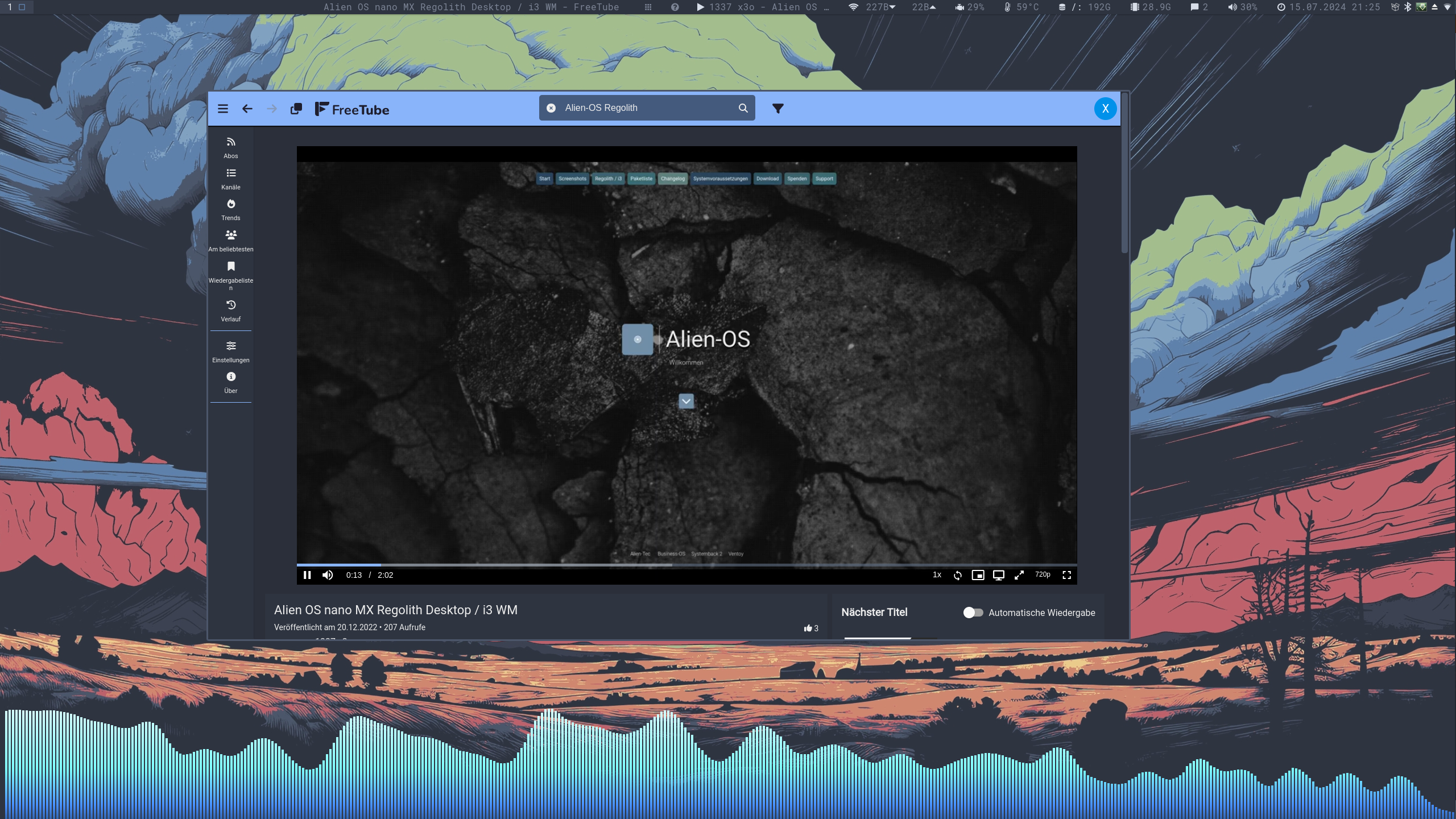
Task: Click workspace 1 in the i3 bar
Action: click(x=16, y=7)
